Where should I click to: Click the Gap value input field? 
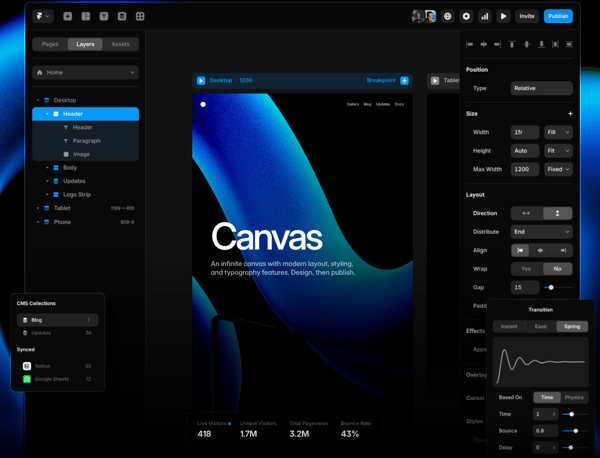525,287
